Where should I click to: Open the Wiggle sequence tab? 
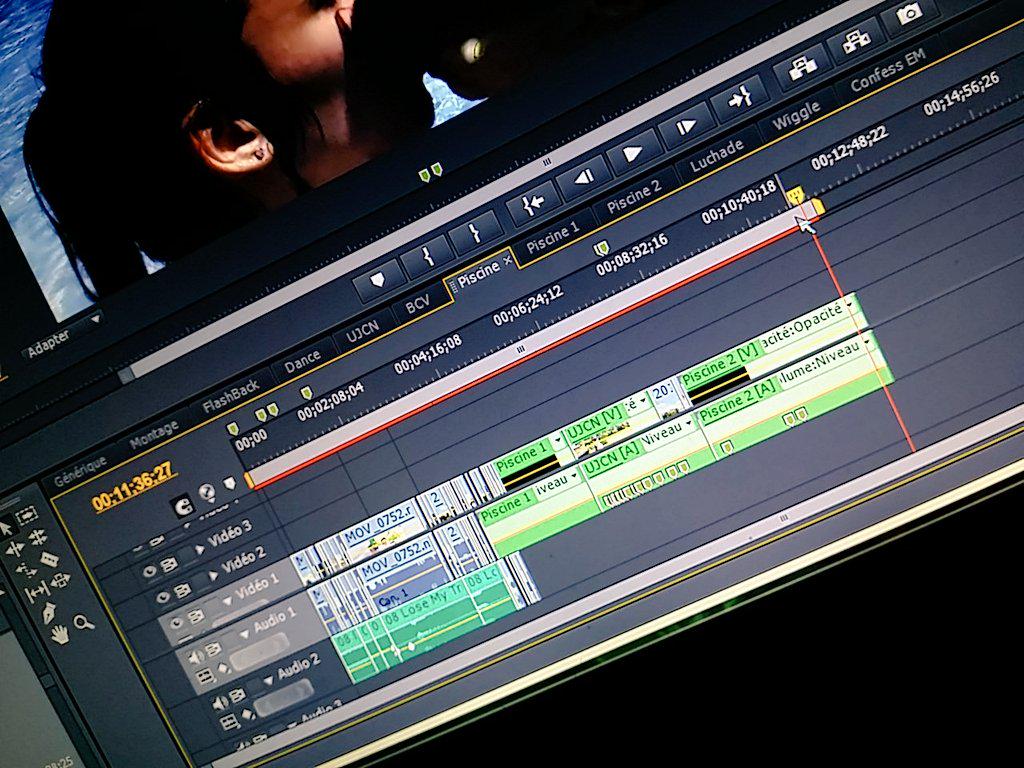(796, 116)
